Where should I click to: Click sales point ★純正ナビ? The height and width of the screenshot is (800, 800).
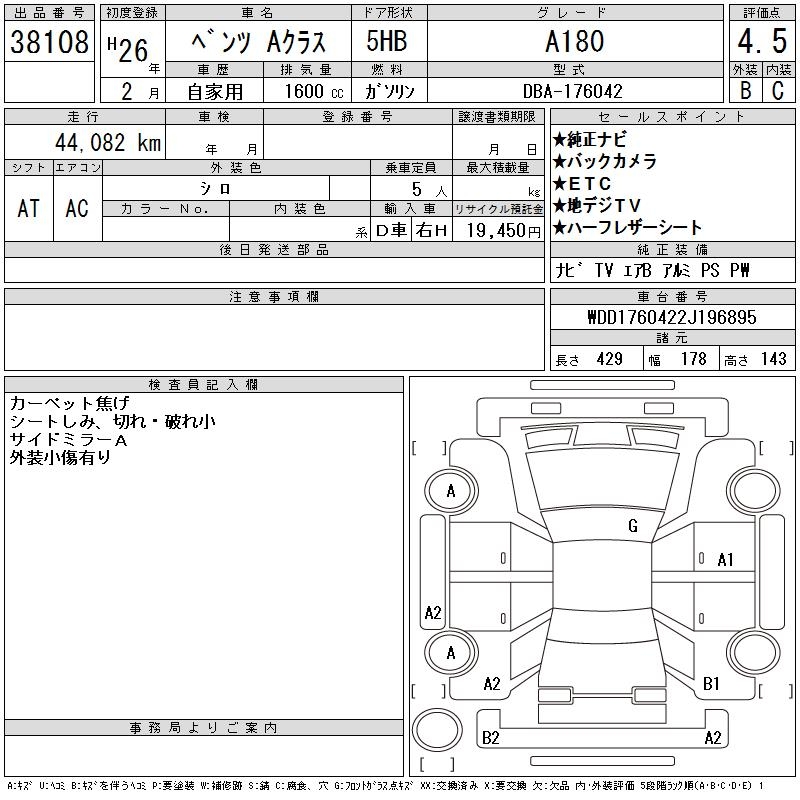pos(589,139)
